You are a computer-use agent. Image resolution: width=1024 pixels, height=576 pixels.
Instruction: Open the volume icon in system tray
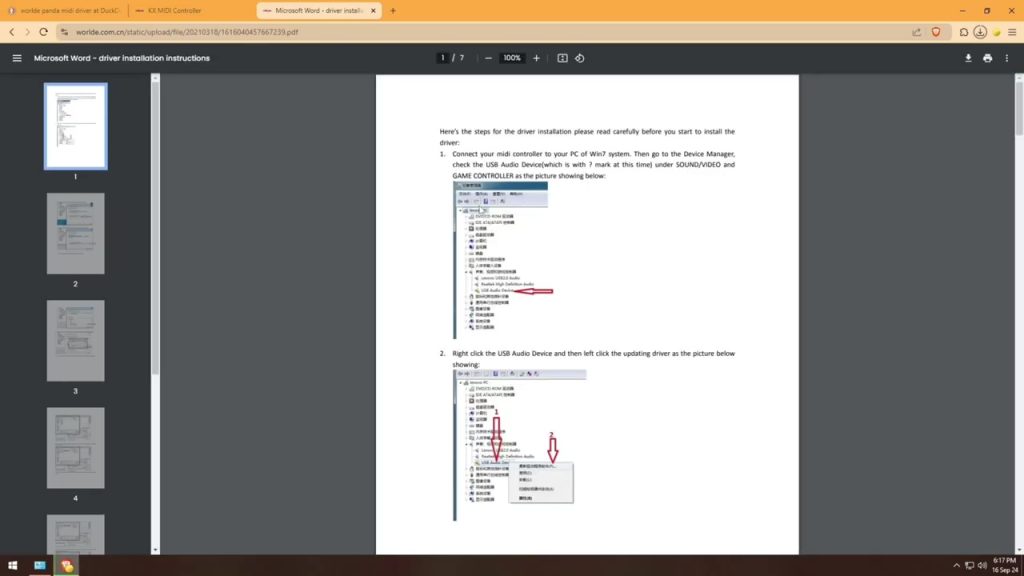(x=982, y=566)
